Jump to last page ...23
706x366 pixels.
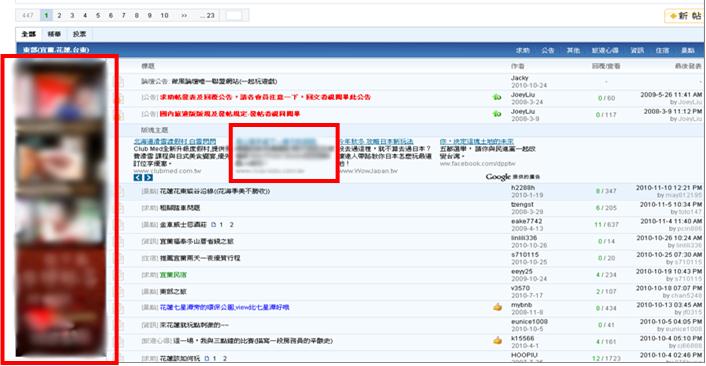pos(208,15)
